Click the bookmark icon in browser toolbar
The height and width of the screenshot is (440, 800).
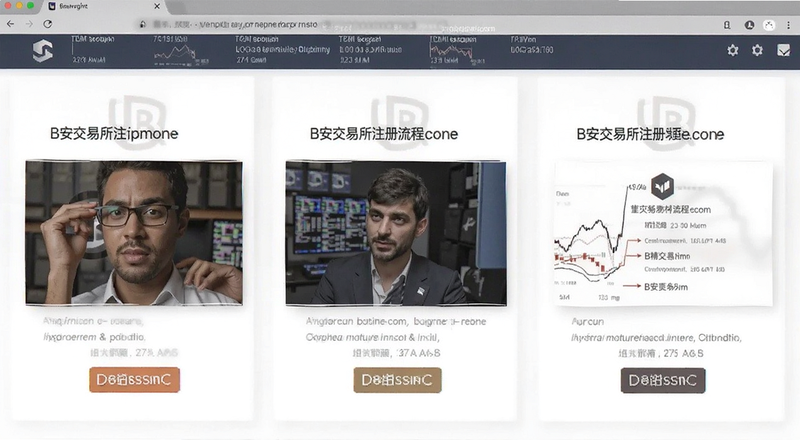point(727,25)
